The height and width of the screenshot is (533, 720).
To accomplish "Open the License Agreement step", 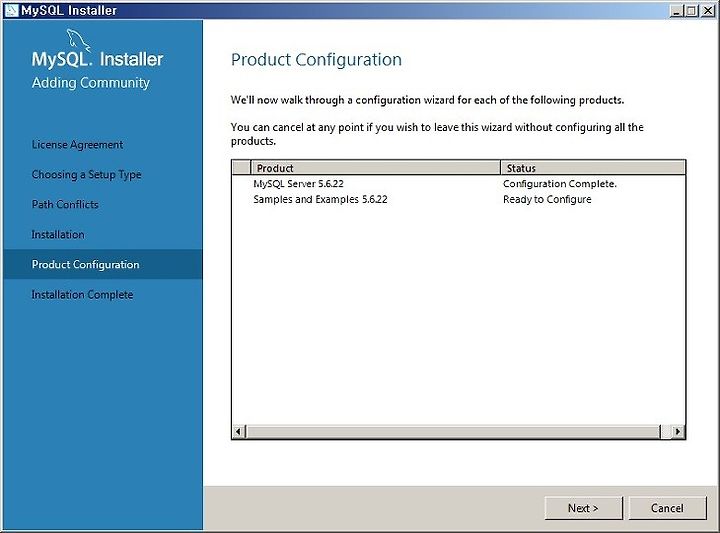I will pyautogui.click(x=77, y=145).
